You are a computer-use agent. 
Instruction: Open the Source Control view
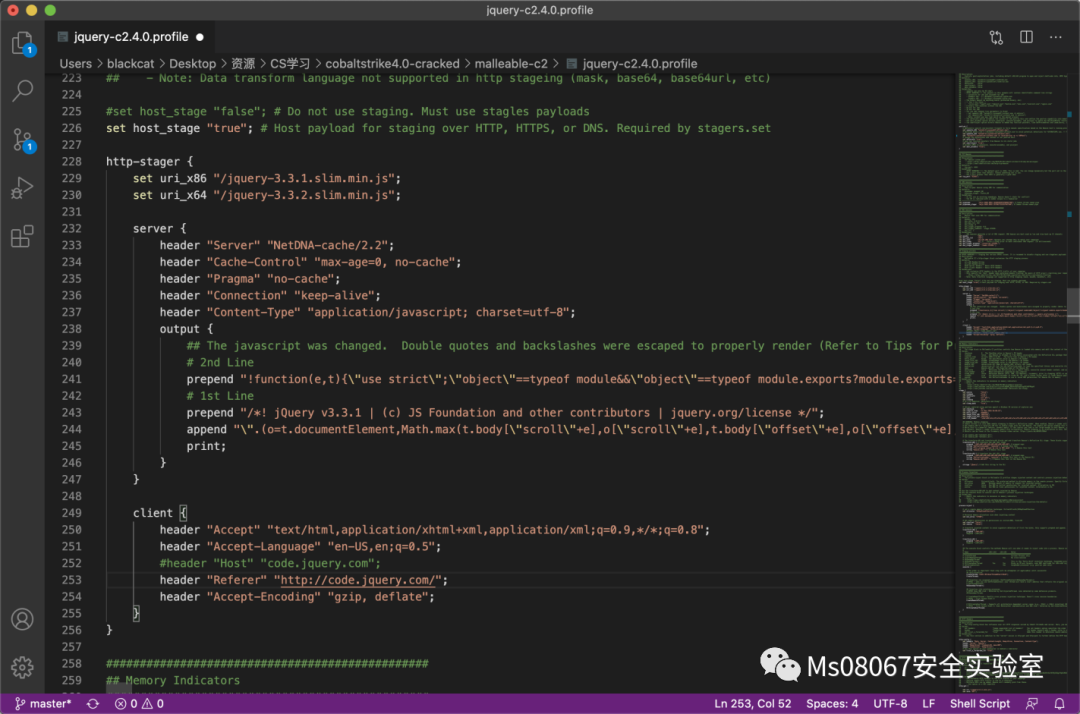[23, 140]
